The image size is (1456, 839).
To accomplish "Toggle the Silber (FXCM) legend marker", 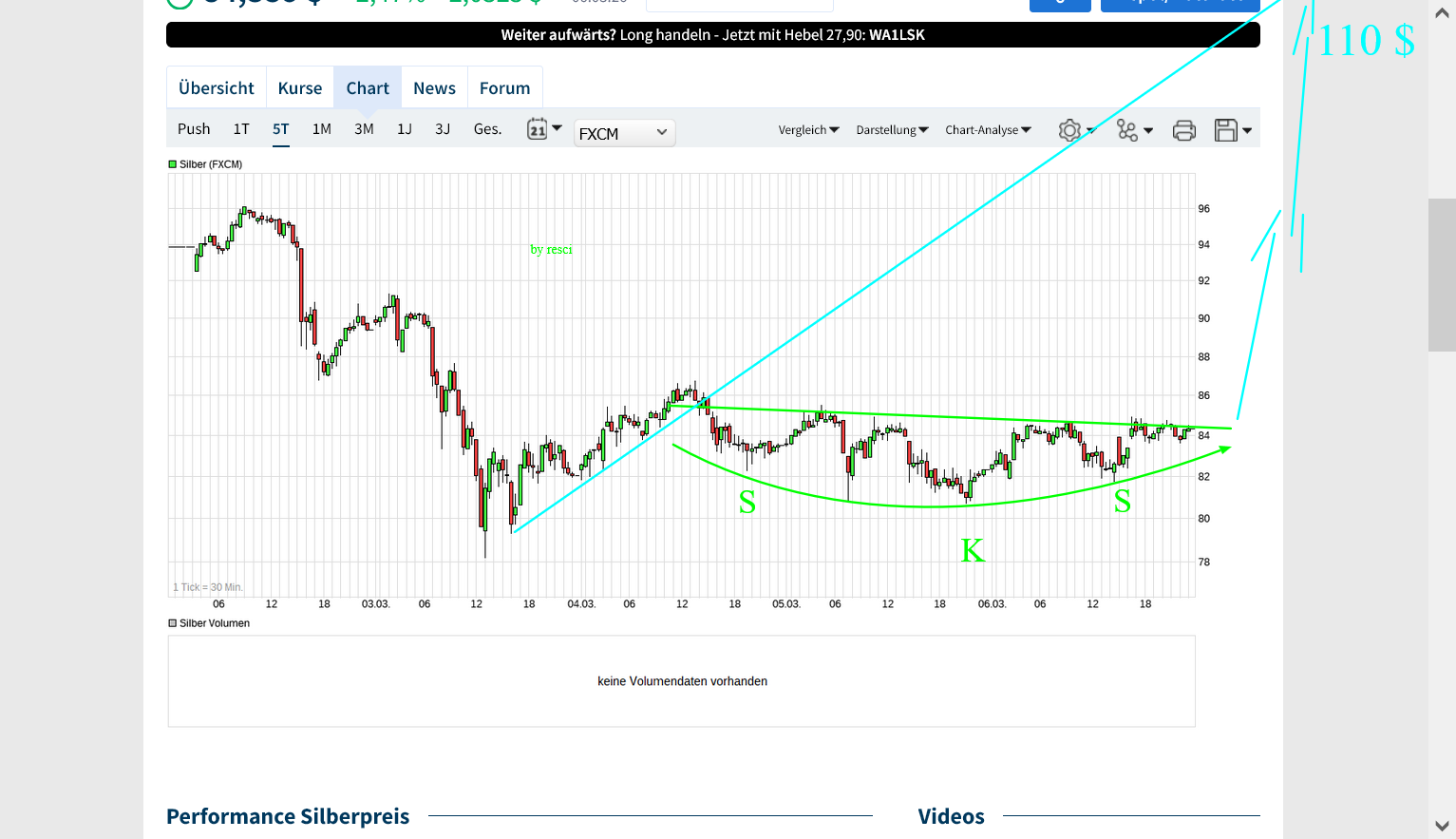I will click(x=173, y=164).
